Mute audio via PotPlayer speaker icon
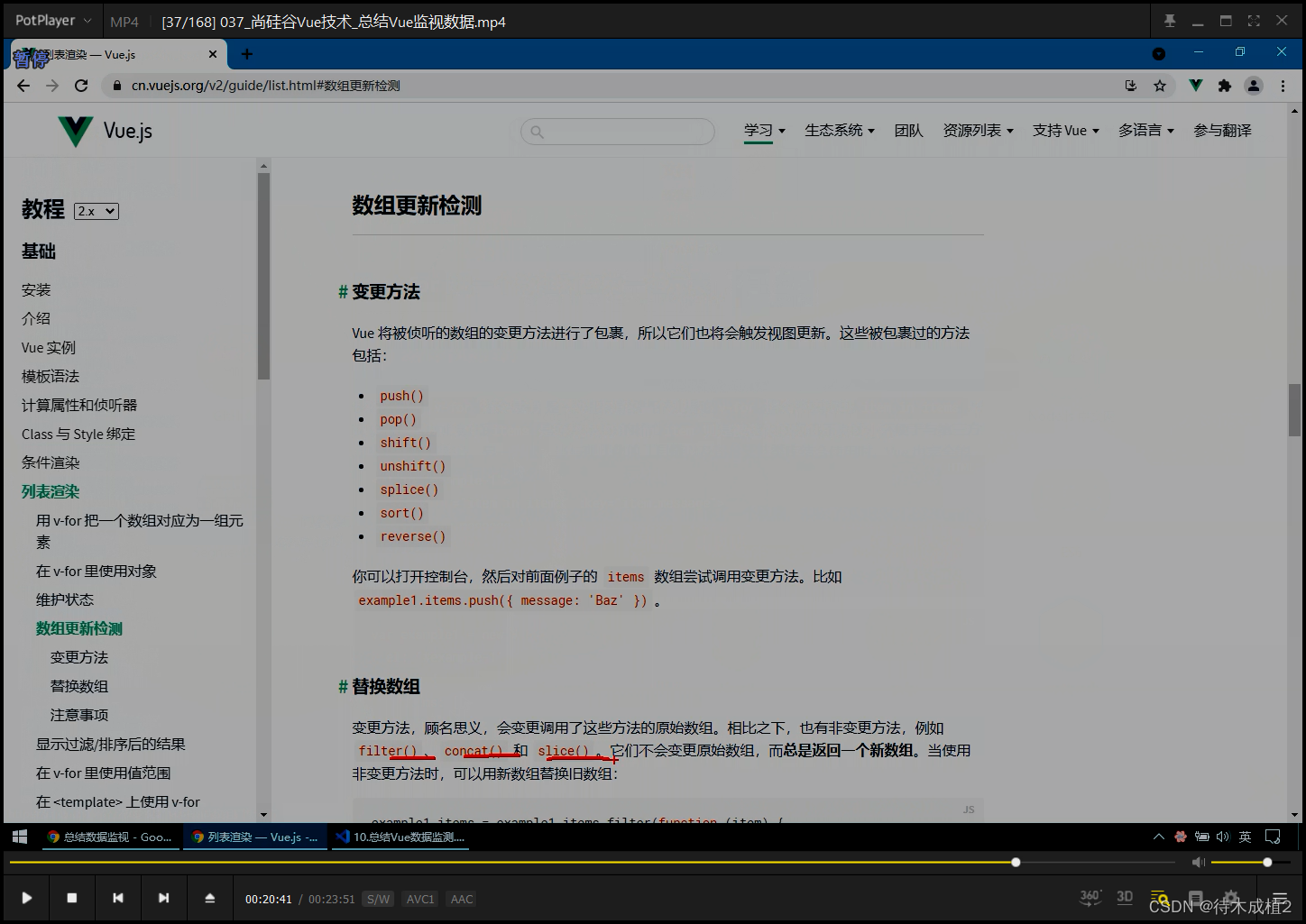Image resolution: width=1306 pixels, height=924 pixels. point(1199,863)
